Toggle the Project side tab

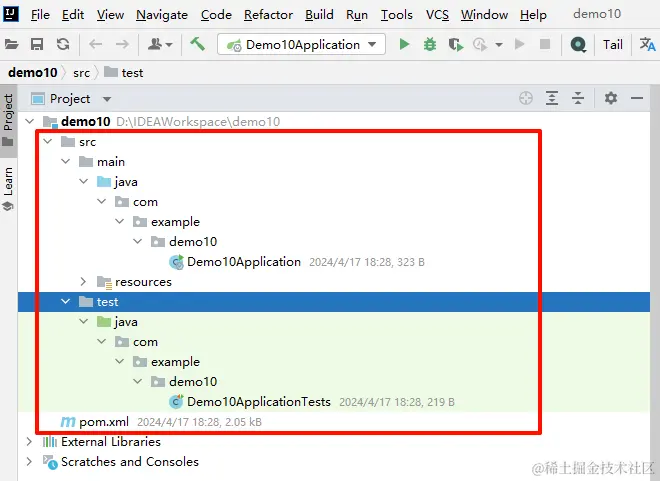[8, 120]
